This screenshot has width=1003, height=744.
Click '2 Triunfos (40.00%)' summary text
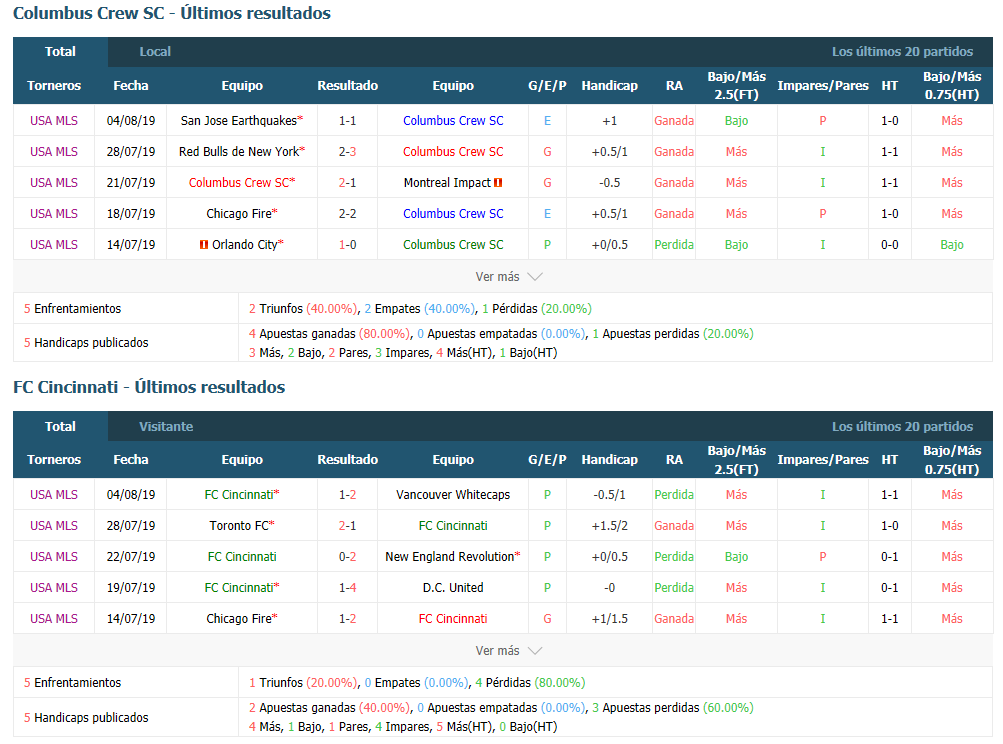click(303, 308)
